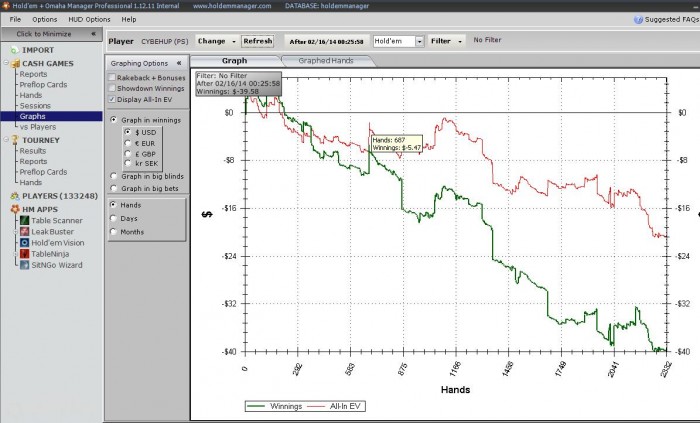
Task: Open the Help menu
Action: (x=129, y=19)
